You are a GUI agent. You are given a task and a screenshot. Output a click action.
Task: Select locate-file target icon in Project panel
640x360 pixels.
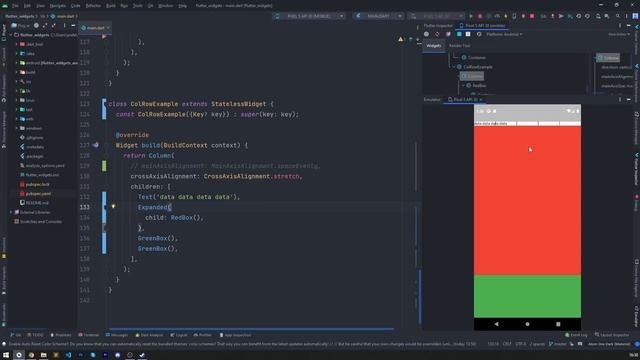coord(36,25)
